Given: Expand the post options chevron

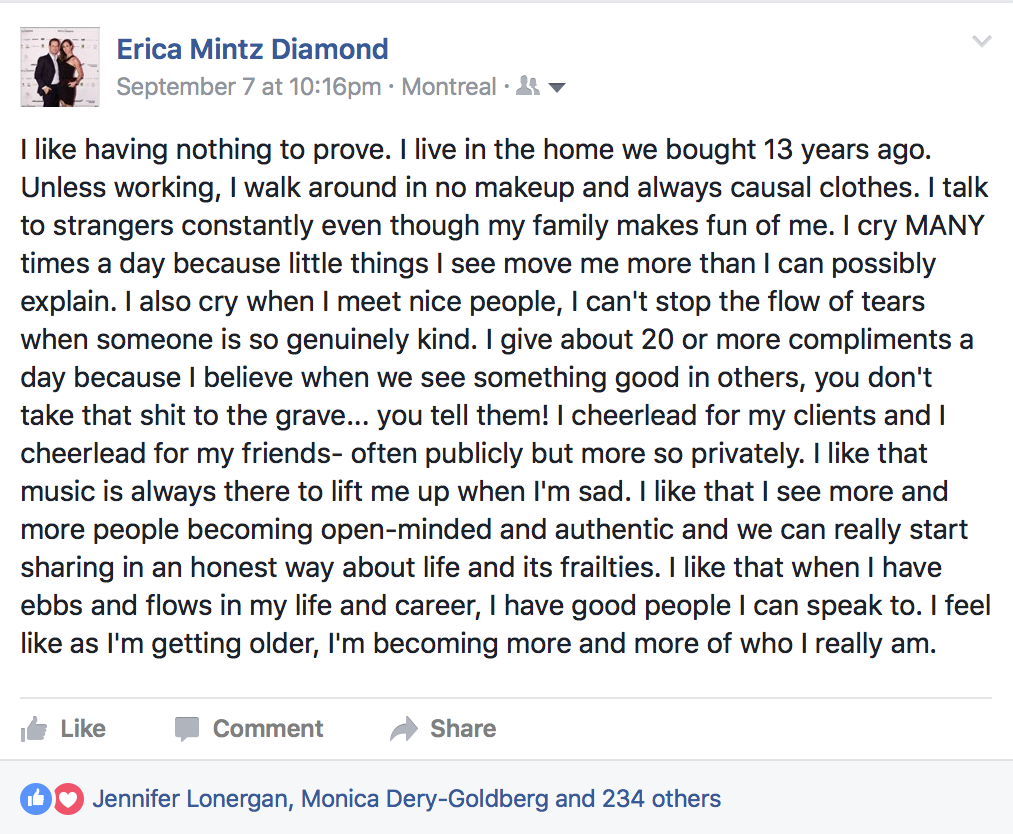Looking at the screenshot, I should pos(981,42).
